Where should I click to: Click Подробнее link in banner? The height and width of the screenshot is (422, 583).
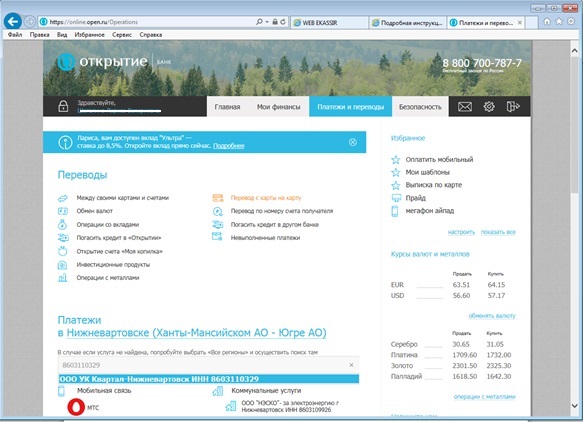tap(229, 146)
